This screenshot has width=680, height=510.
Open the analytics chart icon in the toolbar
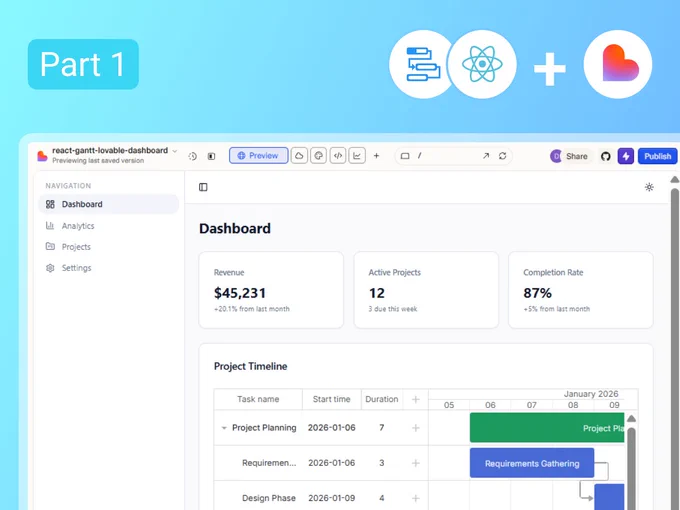point(357,156)
